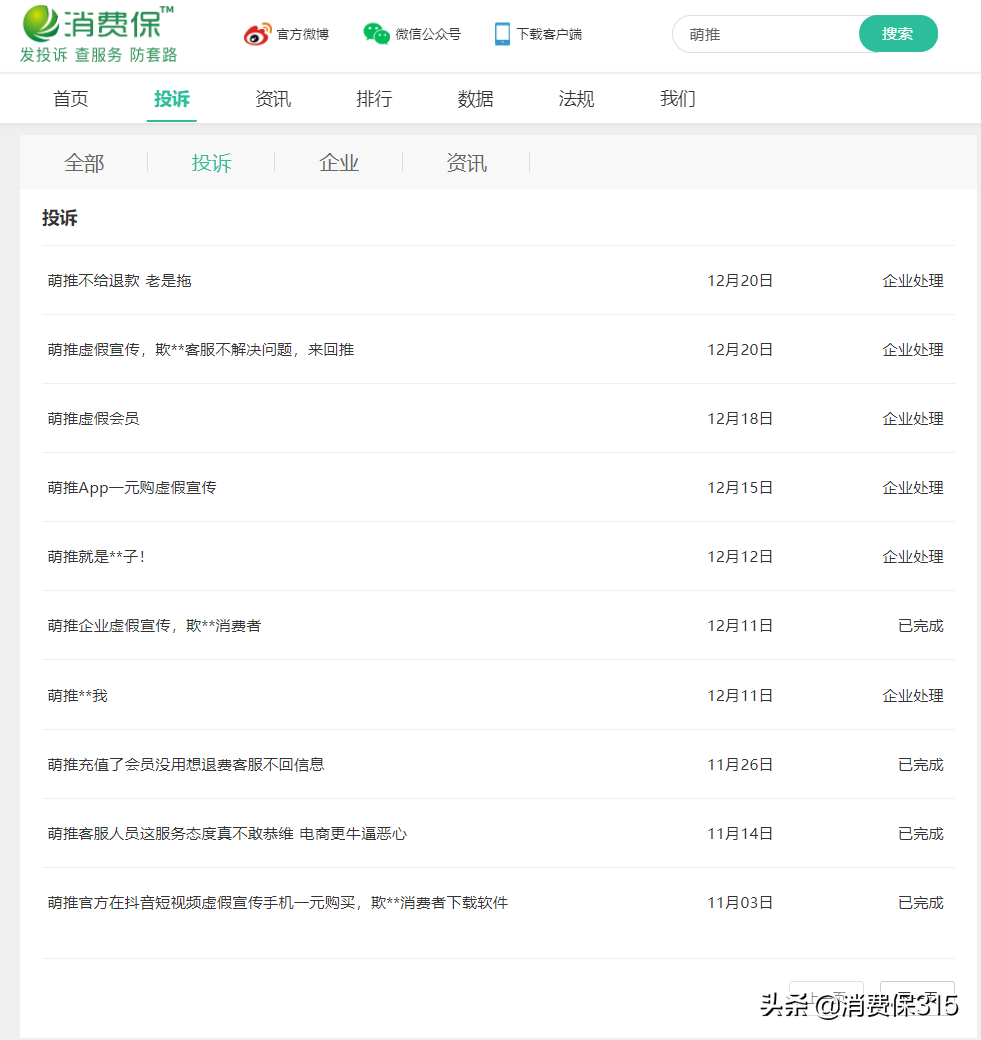Switch to the 全部 results tab
Viewport: 981px width, 1040px height.
pos(84,162)
